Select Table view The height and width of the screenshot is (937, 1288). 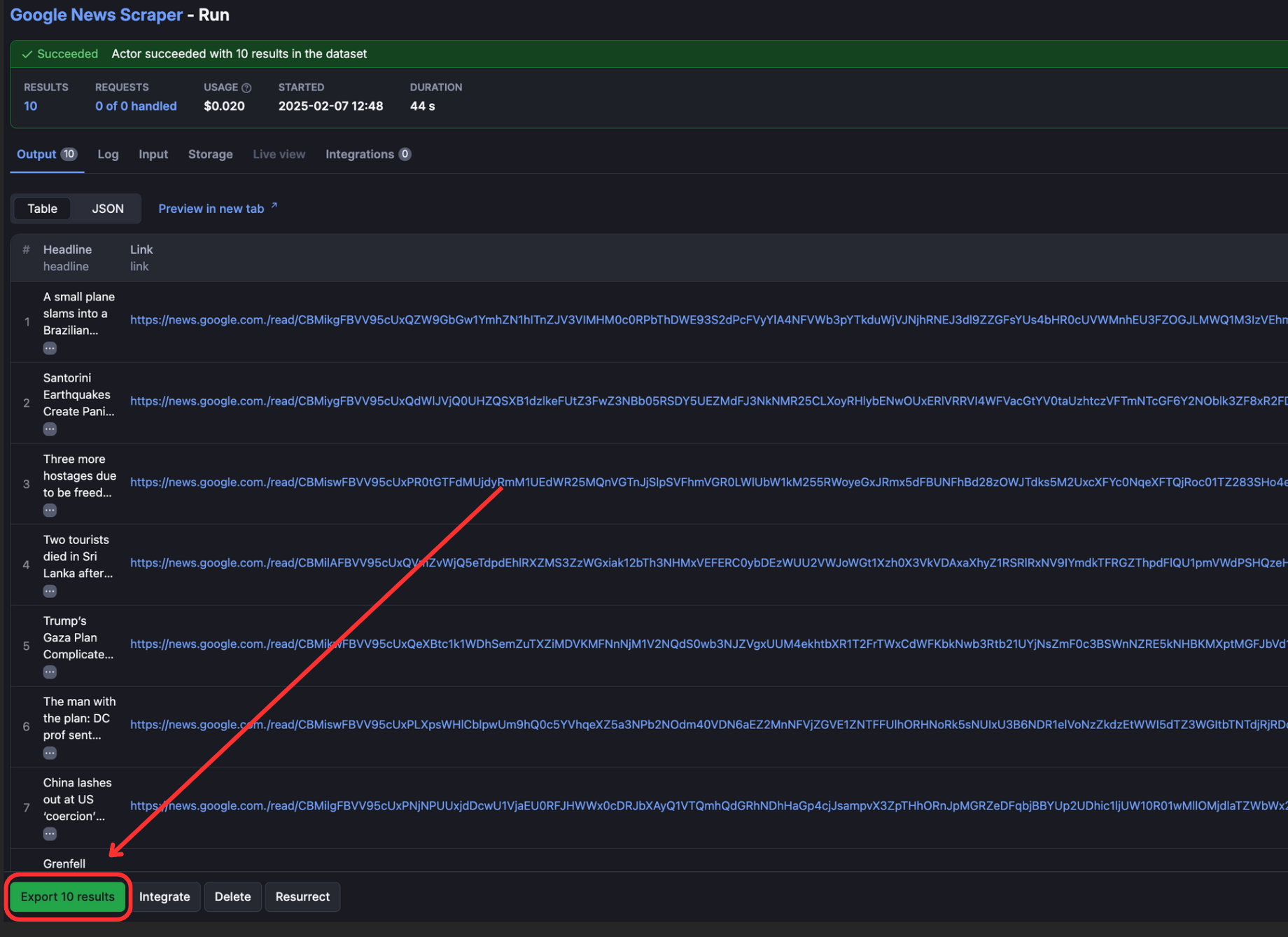point(42,208)
